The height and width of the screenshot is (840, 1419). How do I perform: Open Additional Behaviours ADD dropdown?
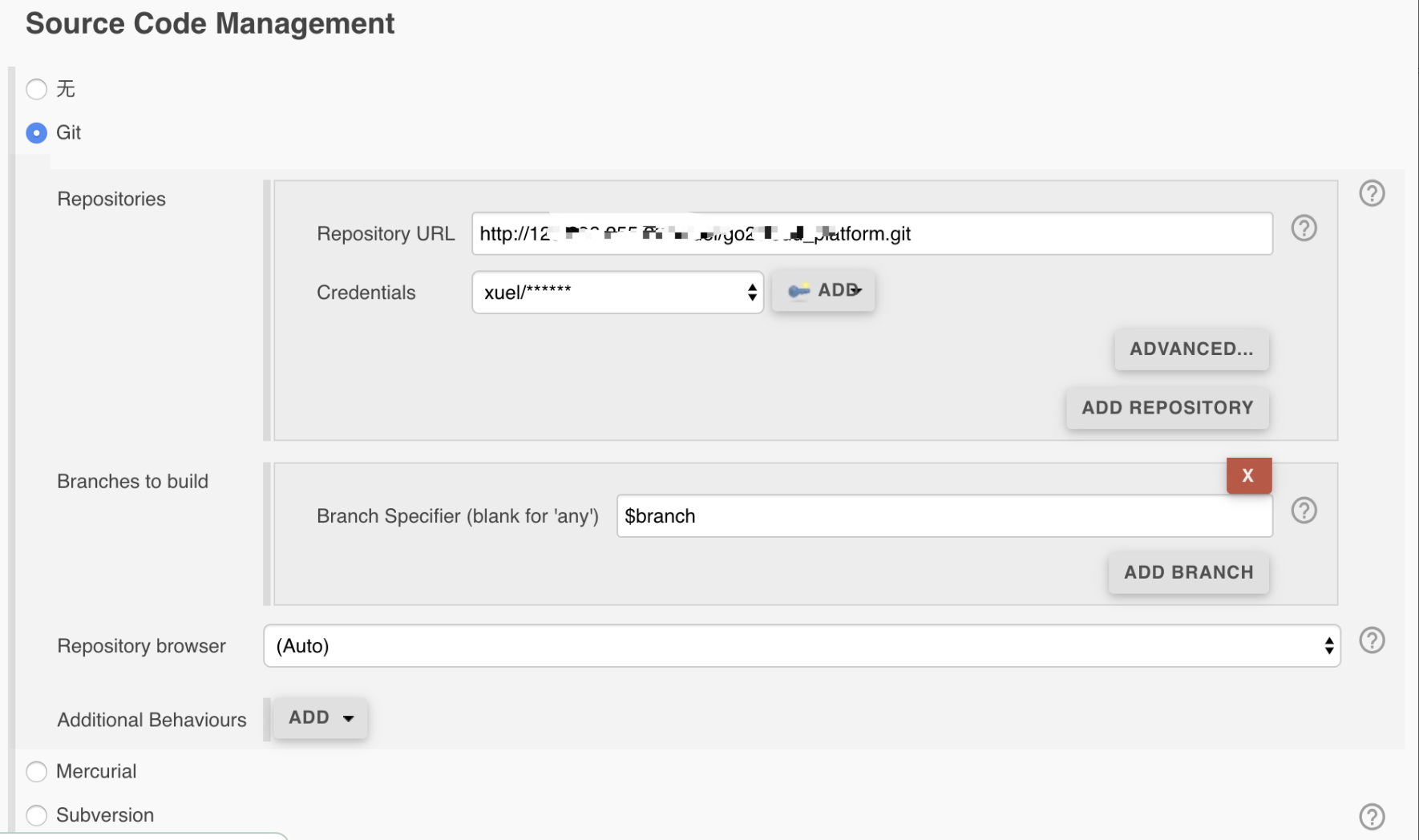(x=321, y=718)
